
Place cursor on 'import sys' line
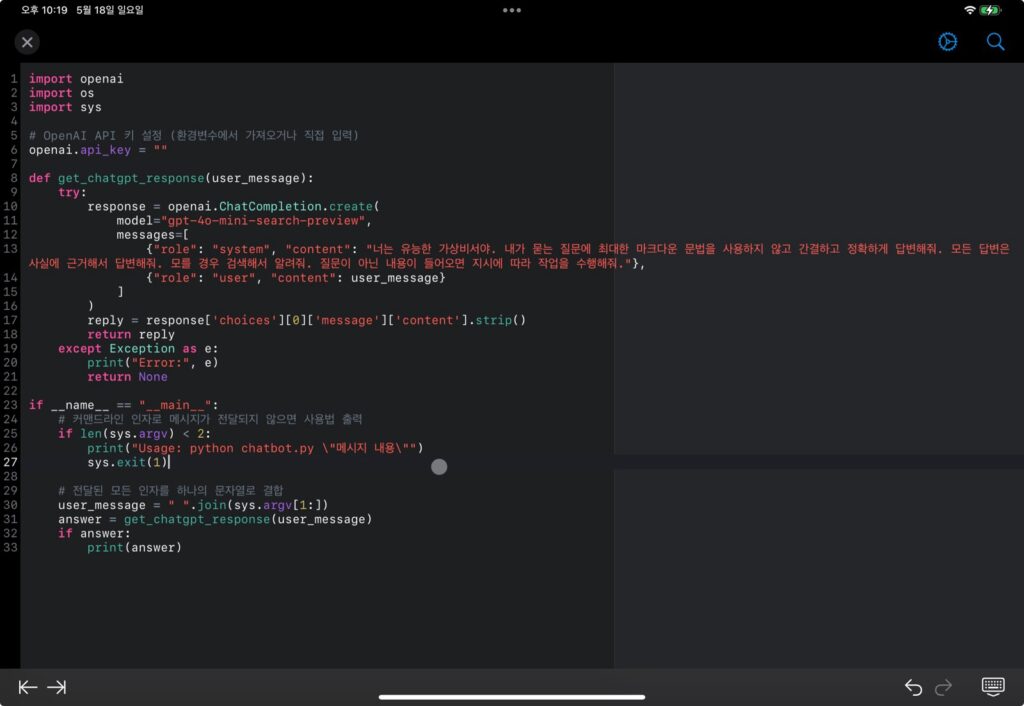[x=65, y=107]
